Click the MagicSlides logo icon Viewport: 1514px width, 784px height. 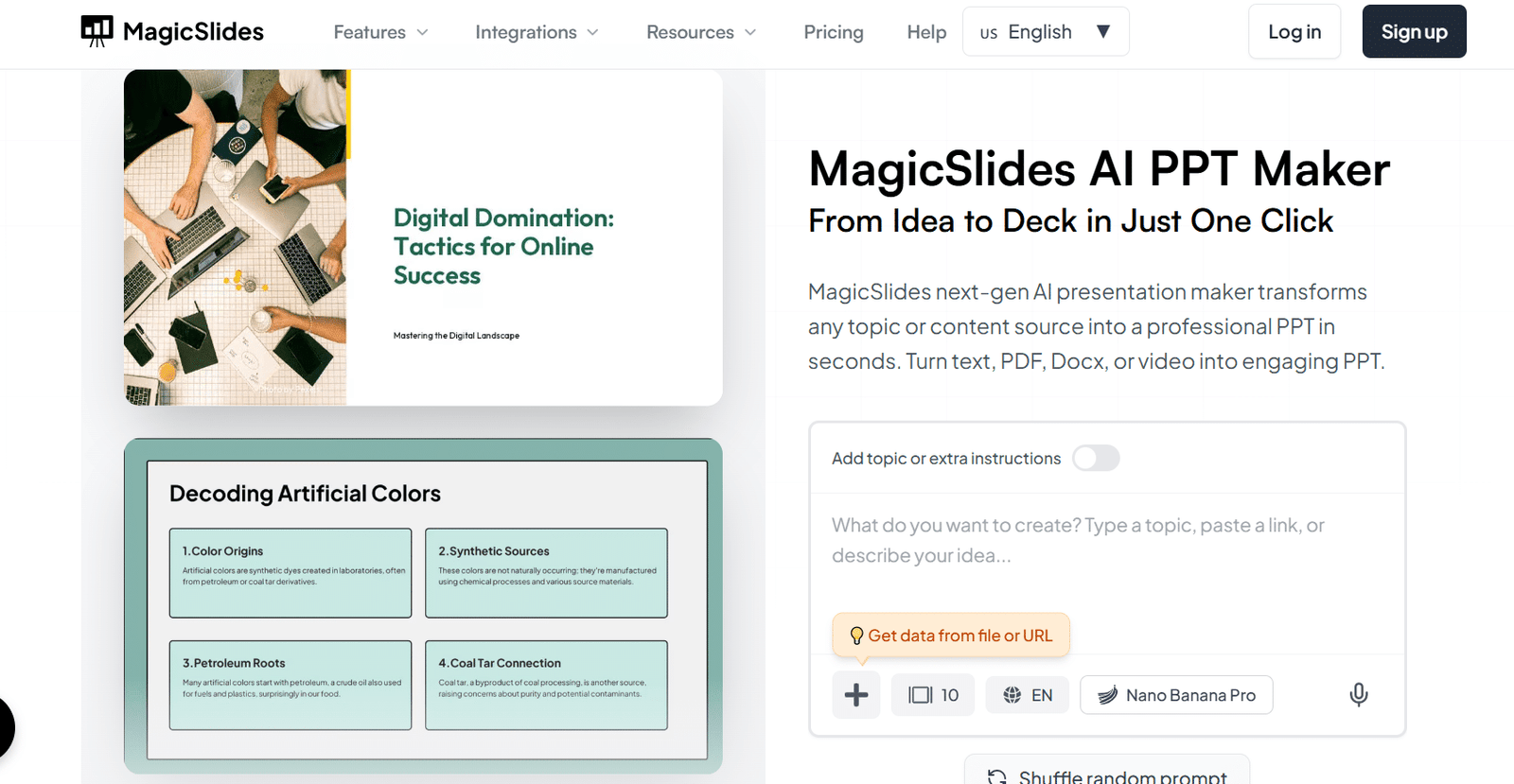[x=97, y=31]
